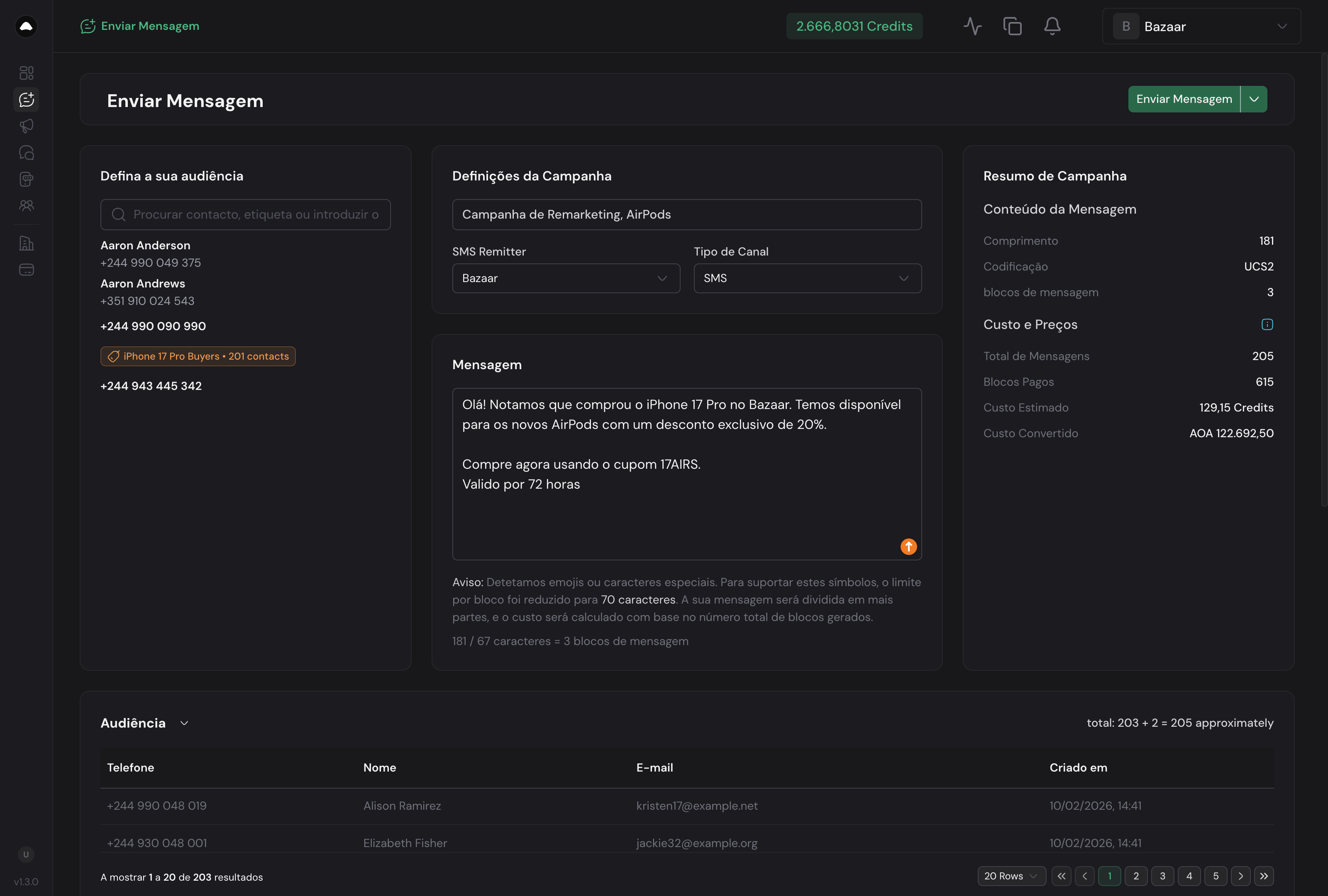Open campaigns via the megaphone sidebar icon
This screenshot has height=896, width=1328.
(x=26, y=126)
